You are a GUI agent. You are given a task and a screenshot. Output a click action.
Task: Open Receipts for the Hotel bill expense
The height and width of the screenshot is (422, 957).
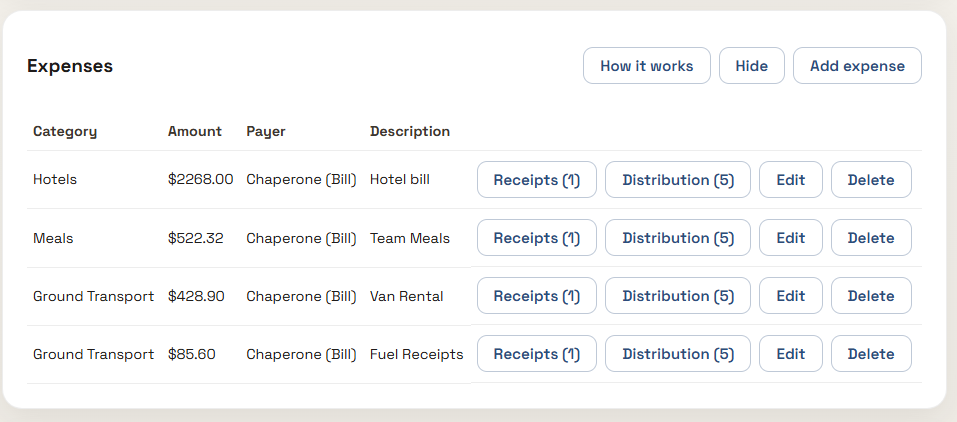click(536, 180)
